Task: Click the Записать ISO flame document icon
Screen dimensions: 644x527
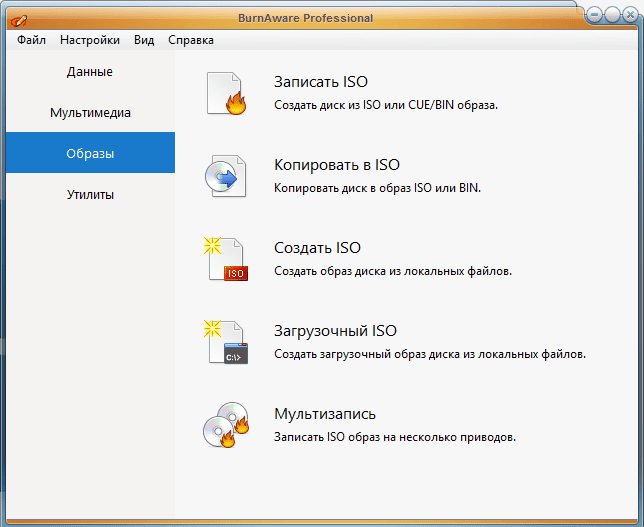Action: (226, 93)
